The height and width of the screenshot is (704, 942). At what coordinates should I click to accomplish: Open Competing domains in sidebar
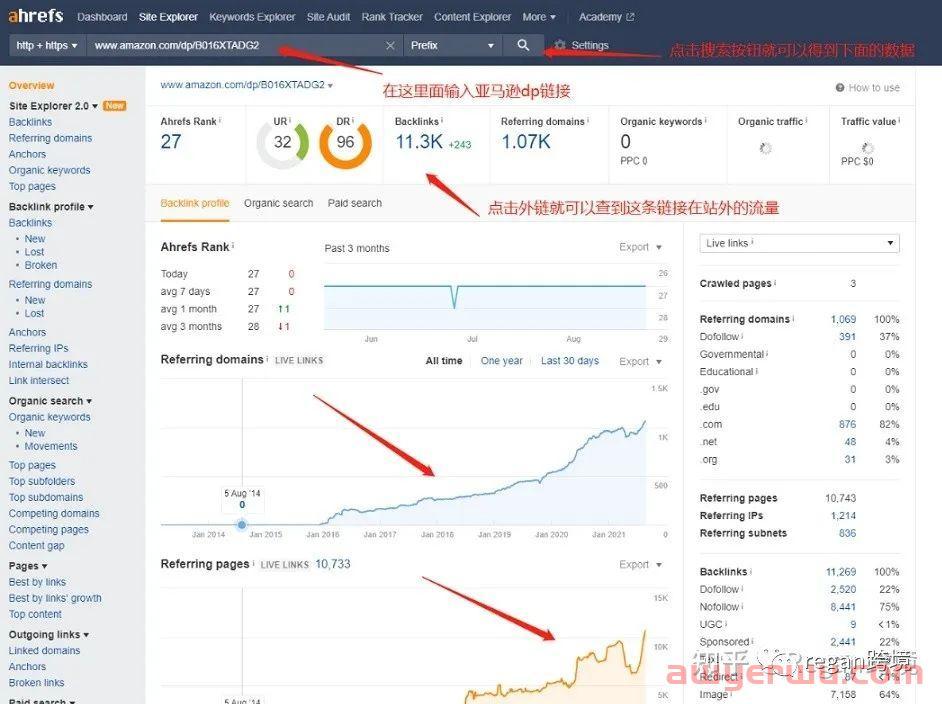click(54, 514)
